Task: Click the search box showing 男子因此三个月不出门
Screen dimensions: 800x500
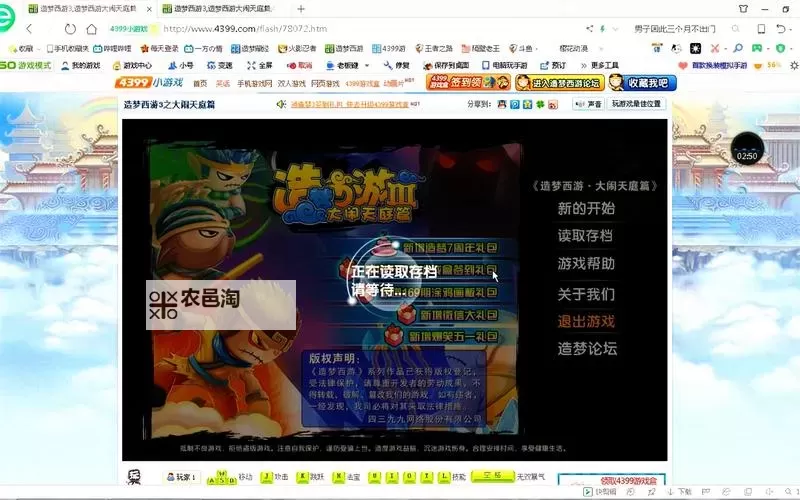Action: click(674, 29)
